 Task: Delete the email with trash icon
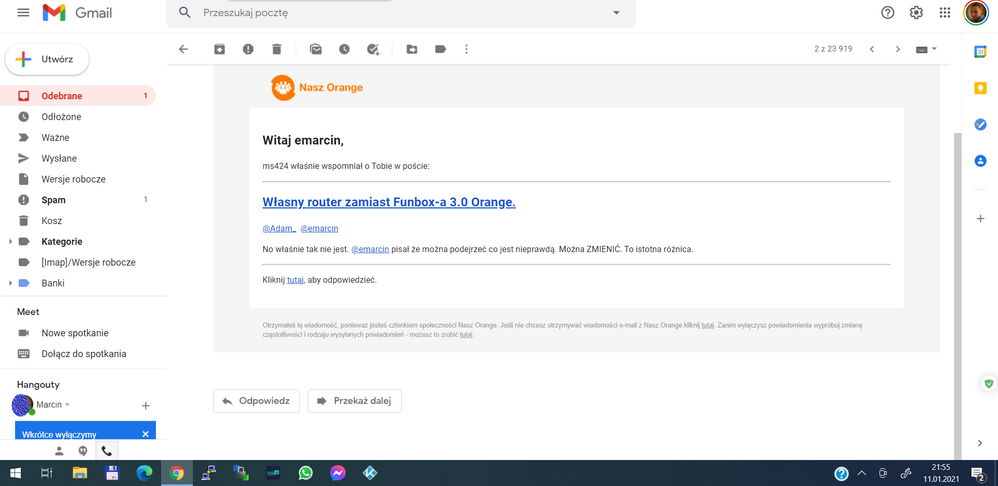(x=277, y=49)
